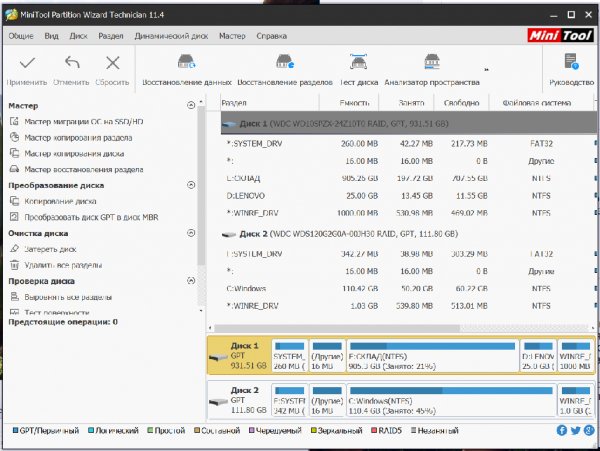Image resolution: width=600 pixels, height=451 pixels.
Task: Select Диск 2 header row in list
Action: [409, 234]
